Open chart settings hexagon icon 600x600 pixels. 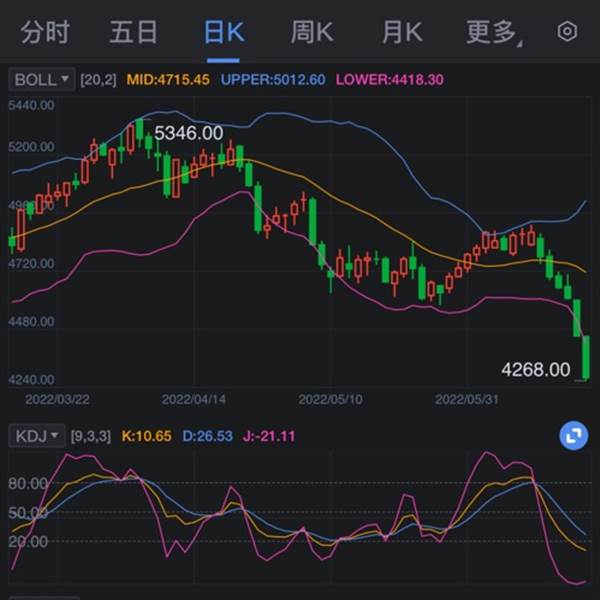tap(567, 31)
